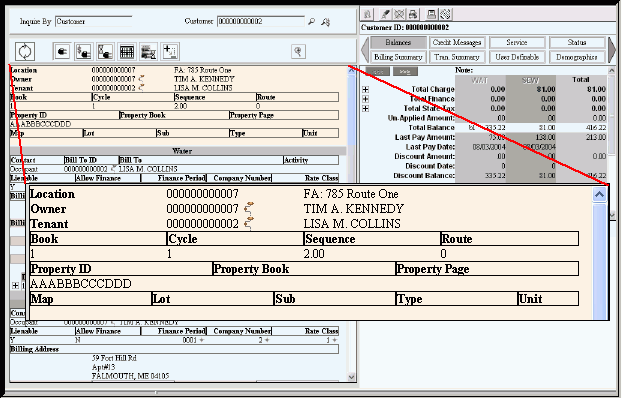Open the grid table icon

pyautogui.click(x=127, y=52)
